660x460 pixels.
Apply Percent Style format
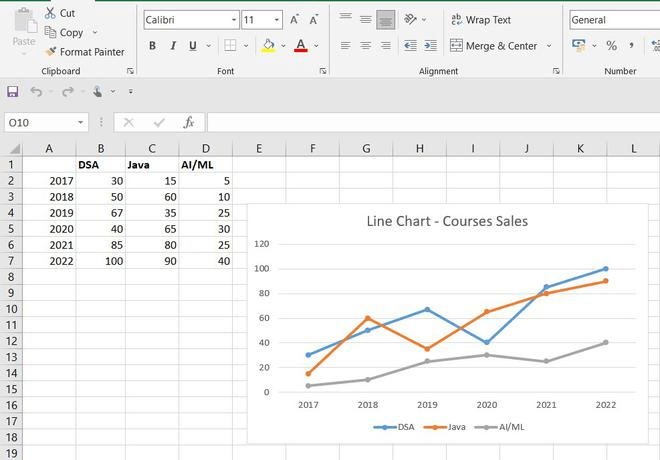(612, 45)
